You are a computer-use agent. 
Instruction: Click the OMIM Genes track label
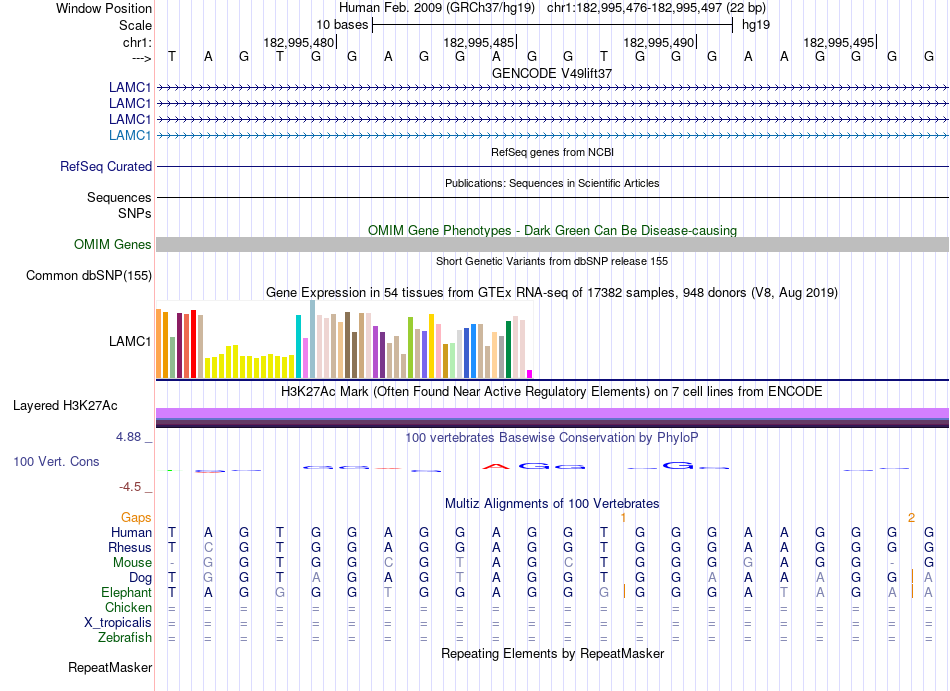113,244
